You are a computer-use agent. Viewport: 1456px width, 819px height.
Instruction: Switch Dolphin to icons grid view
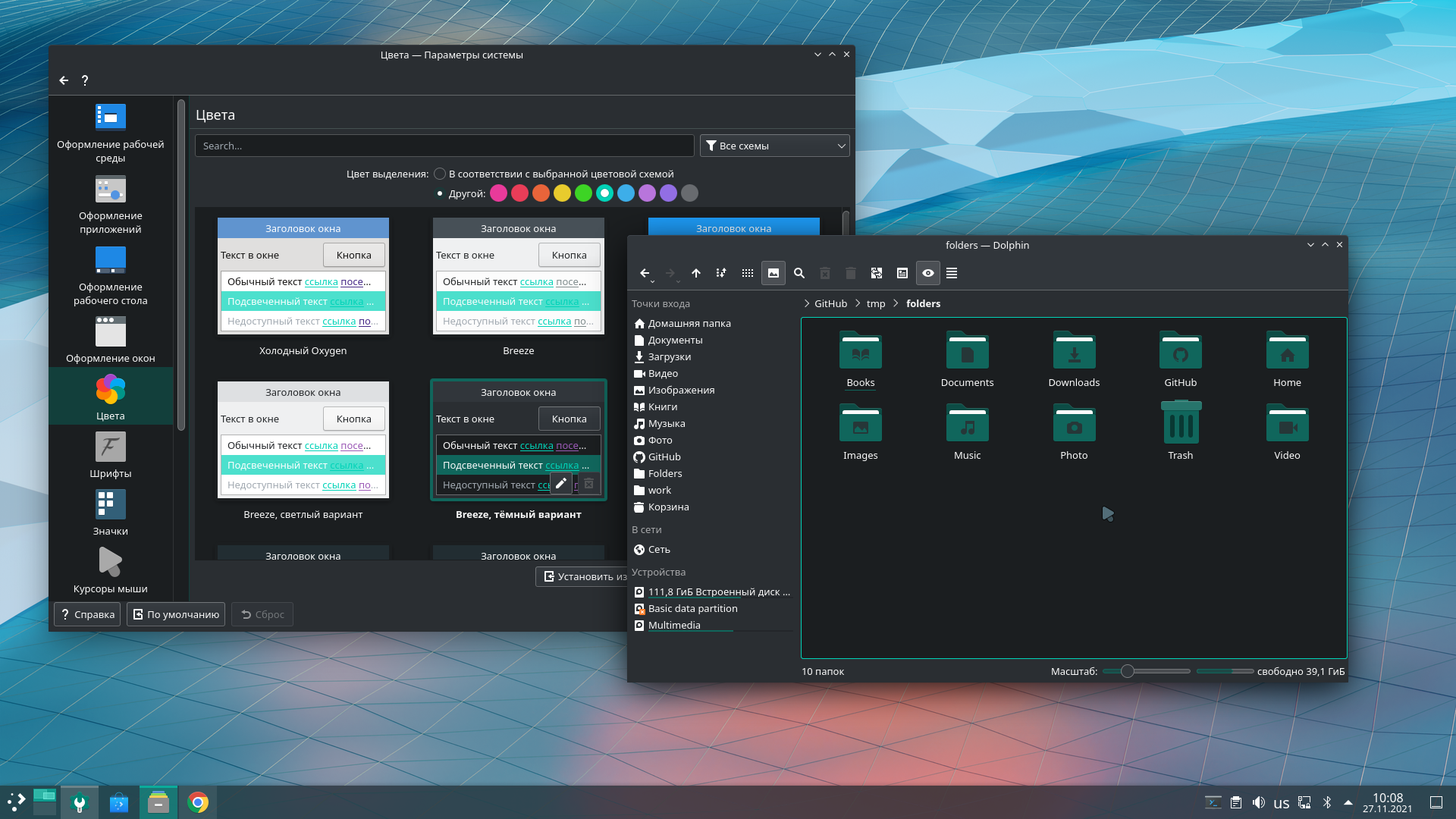click(747, 273)
